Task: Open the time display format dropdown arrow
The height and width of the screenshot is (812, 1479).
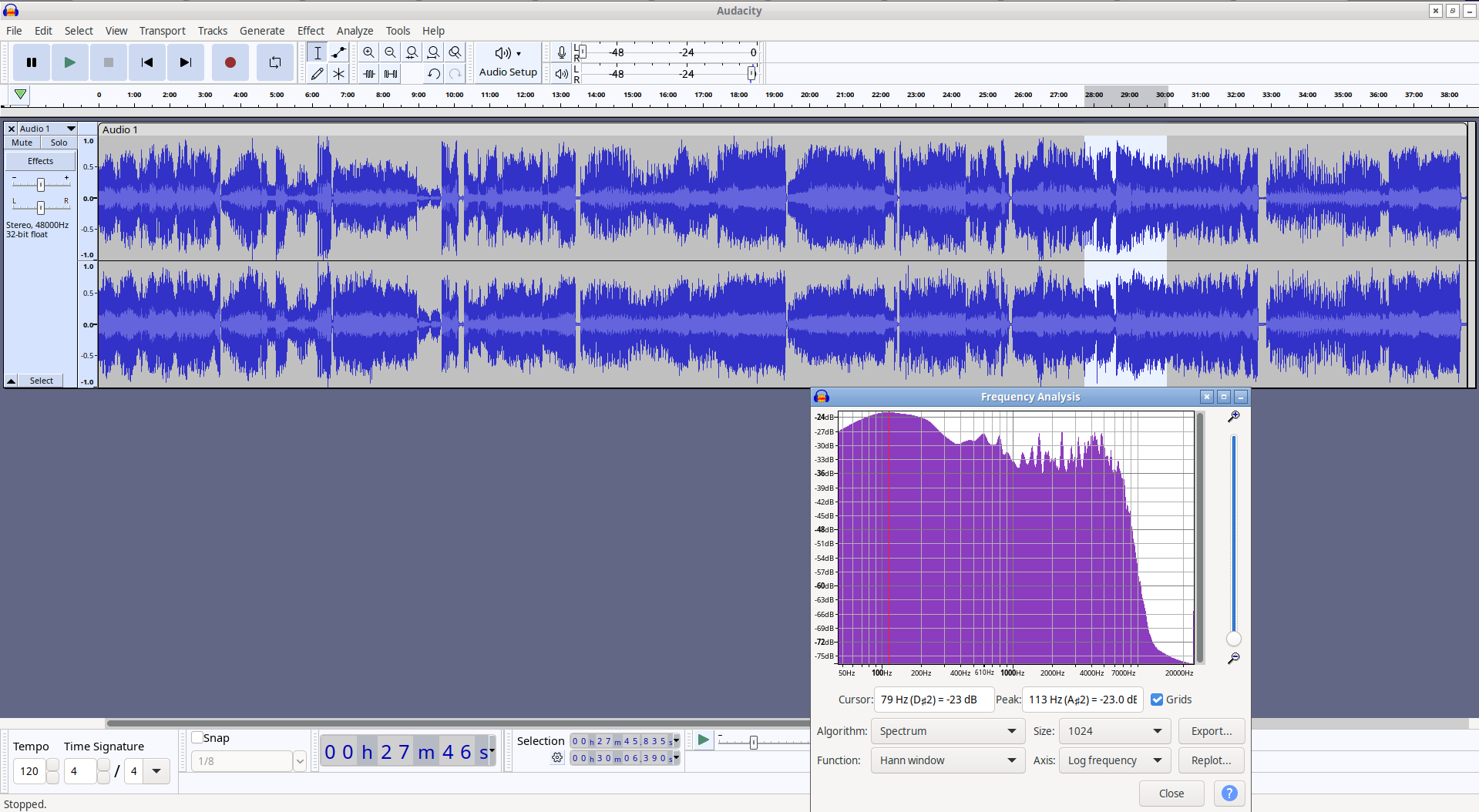Action: (x=492, y=751)
